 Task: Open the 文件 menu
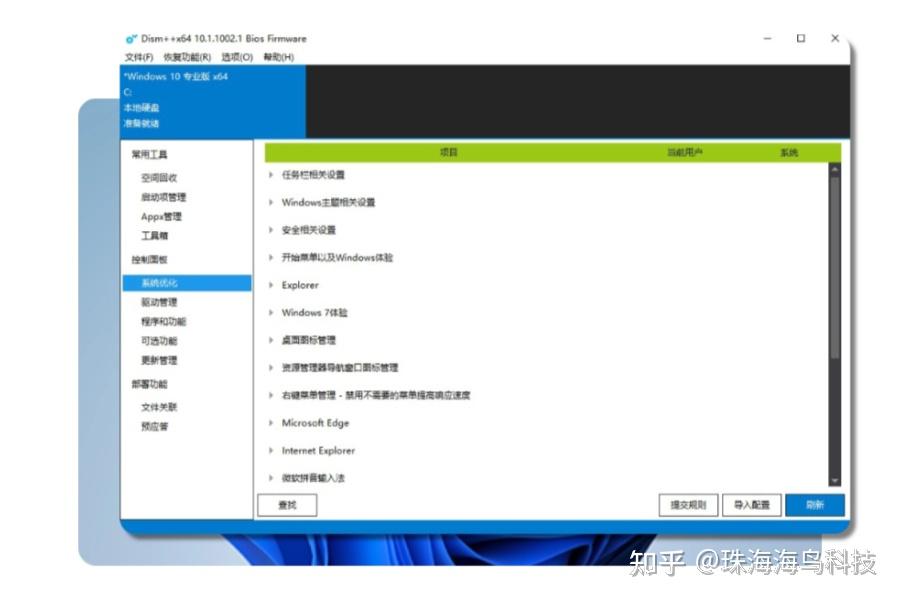[138, 55]
